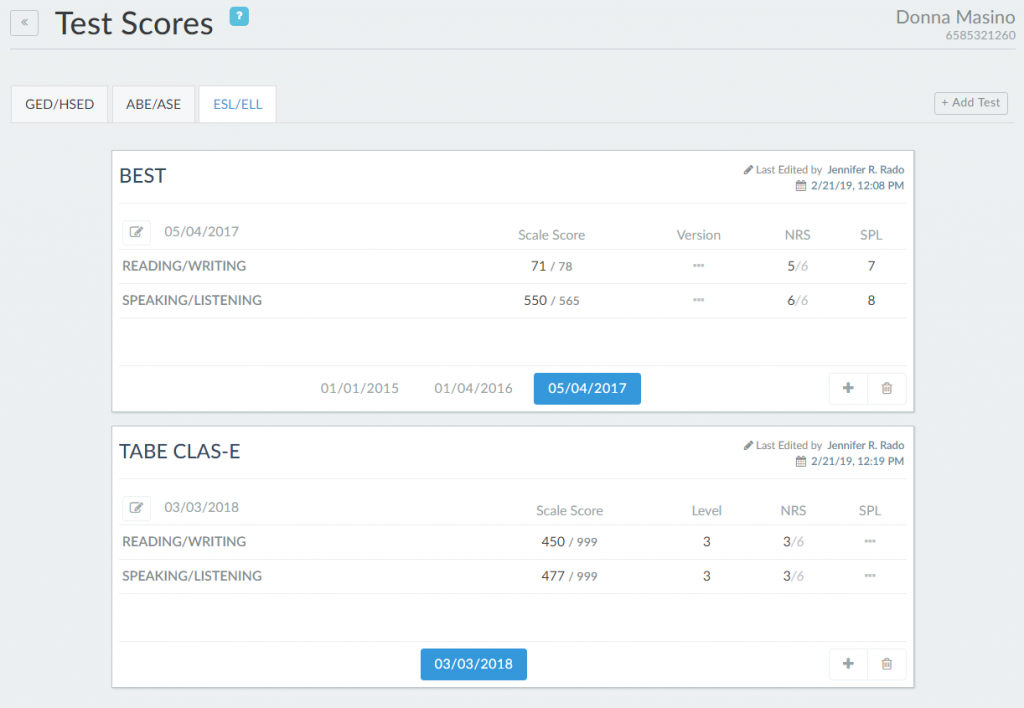The width and height of the screenshot is (1024, 708).
Task: Select the 03/03/2018 TABE test date
Action: [473, 665]
